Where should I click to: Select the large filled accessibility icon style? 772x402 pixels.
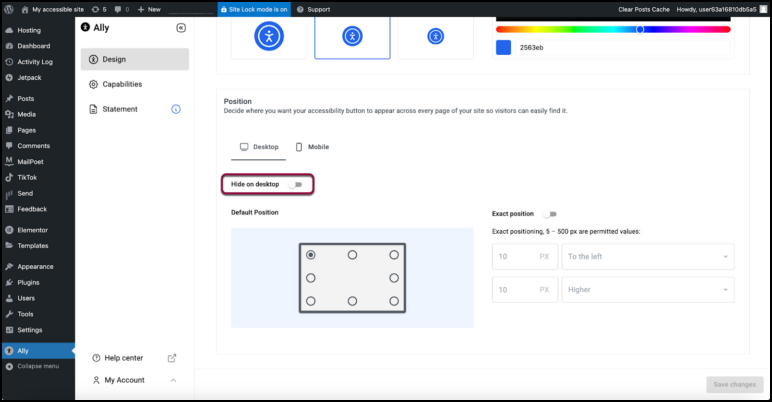[x=267, y=36]
